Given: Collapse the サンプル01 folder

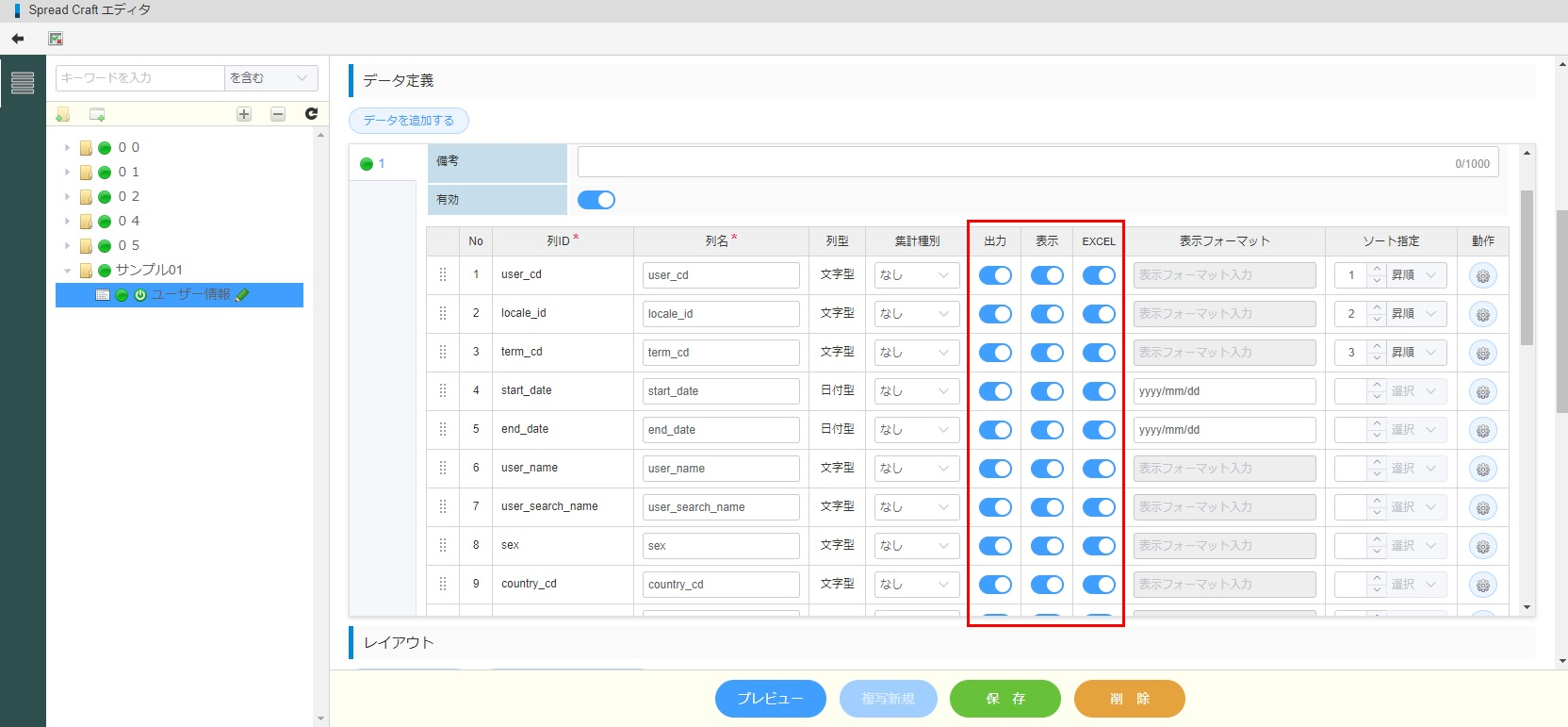Looking at the screenshot, I should point(67,271).
